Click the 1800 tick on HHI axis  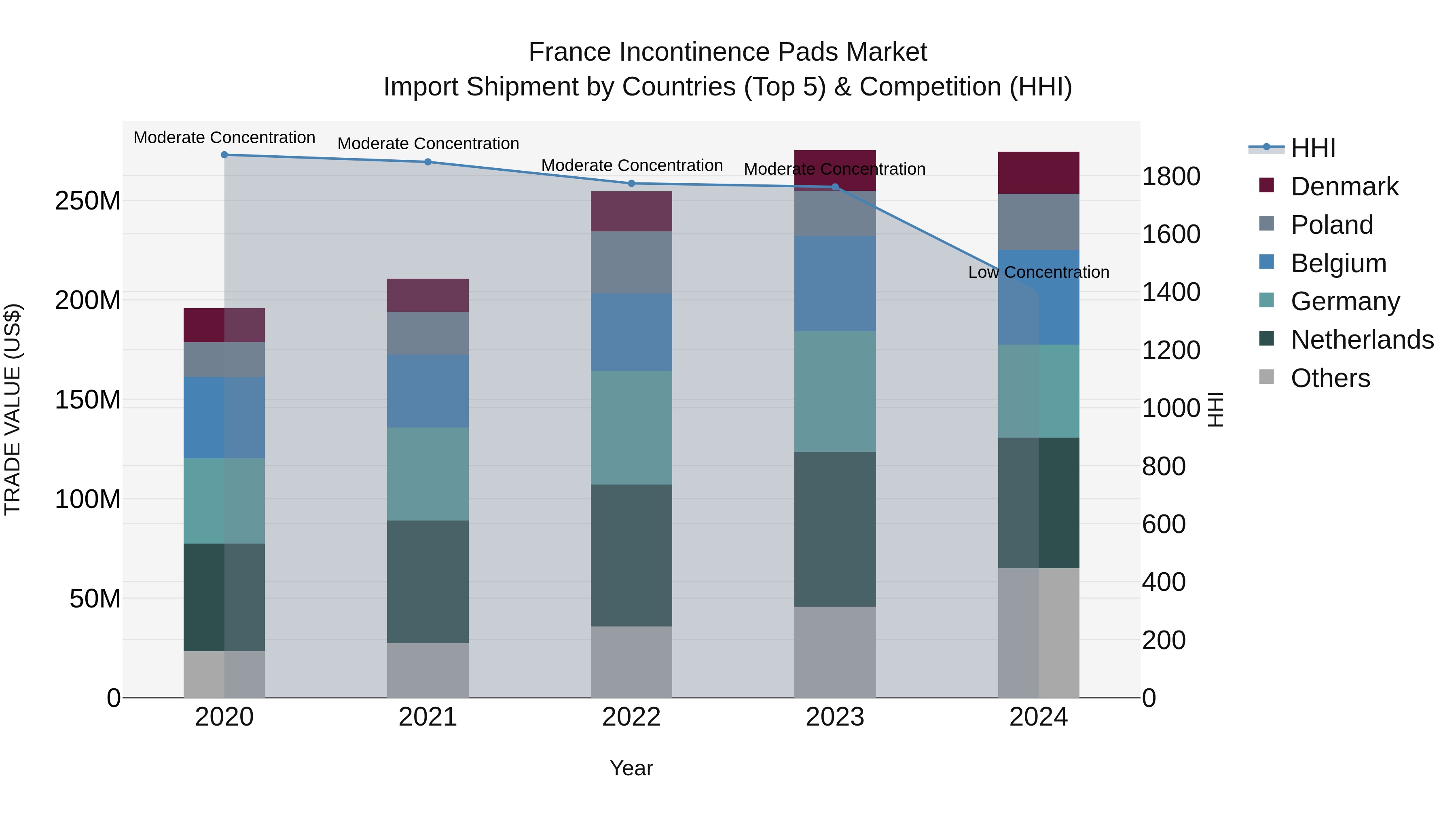pos(1171,177)
